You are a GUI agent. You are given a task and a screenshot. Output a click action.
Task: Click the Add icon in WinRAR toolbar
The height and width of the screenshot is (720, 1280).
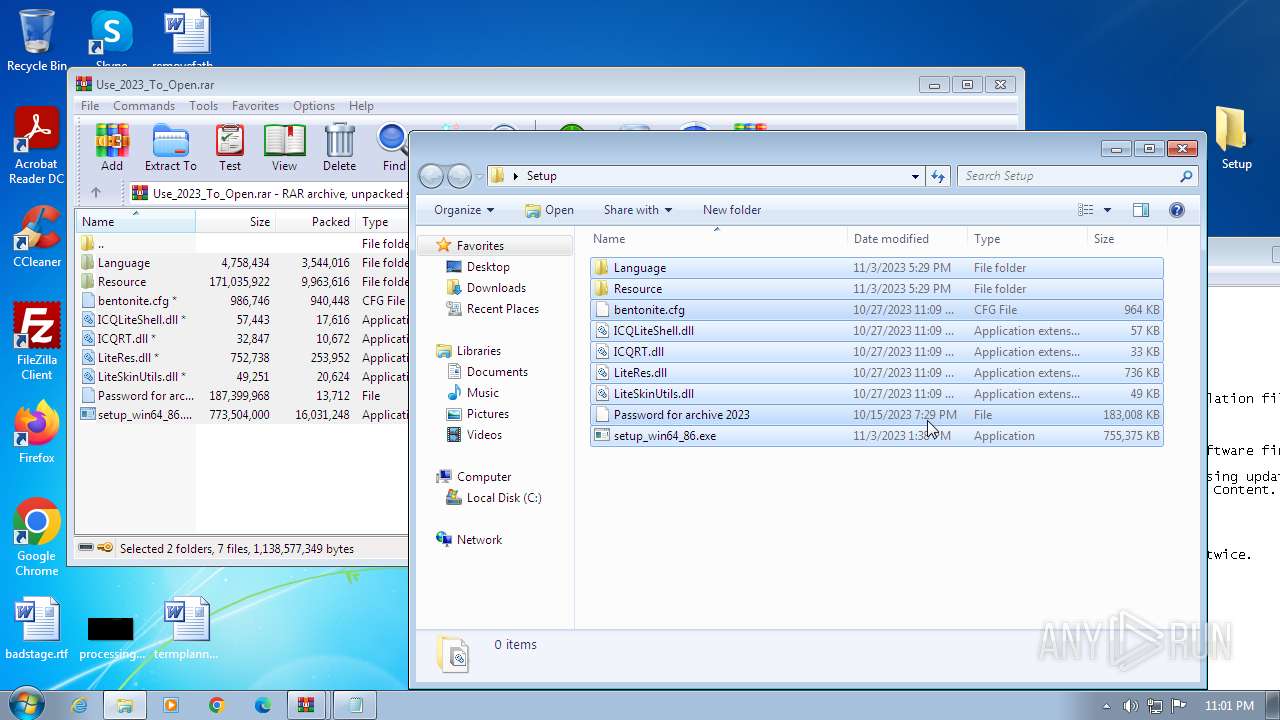coord(112,147)
